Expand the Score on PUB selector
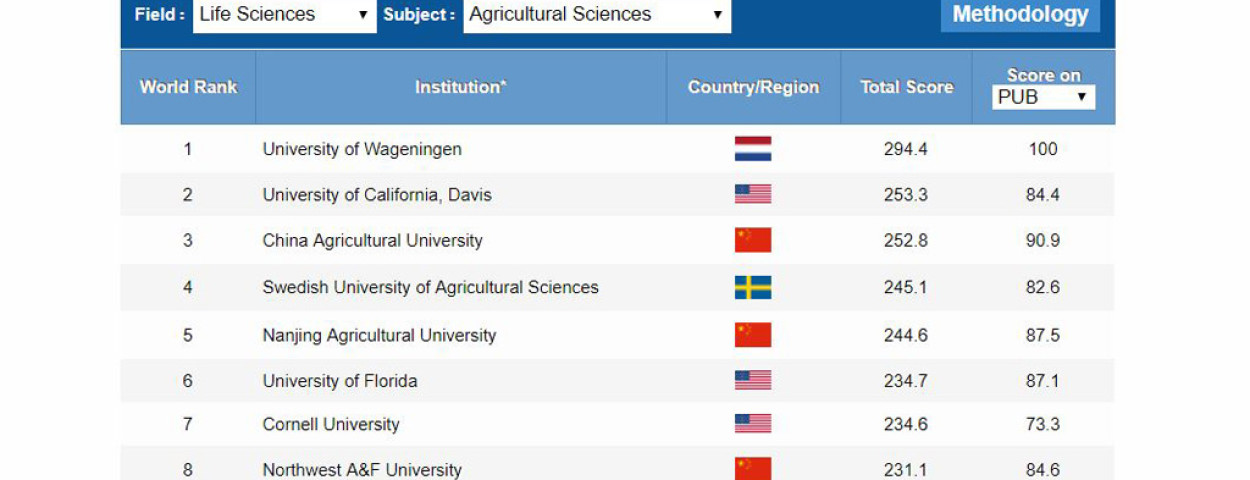The width and height of the screenshot is (1250, 480). coord(1043,97)
